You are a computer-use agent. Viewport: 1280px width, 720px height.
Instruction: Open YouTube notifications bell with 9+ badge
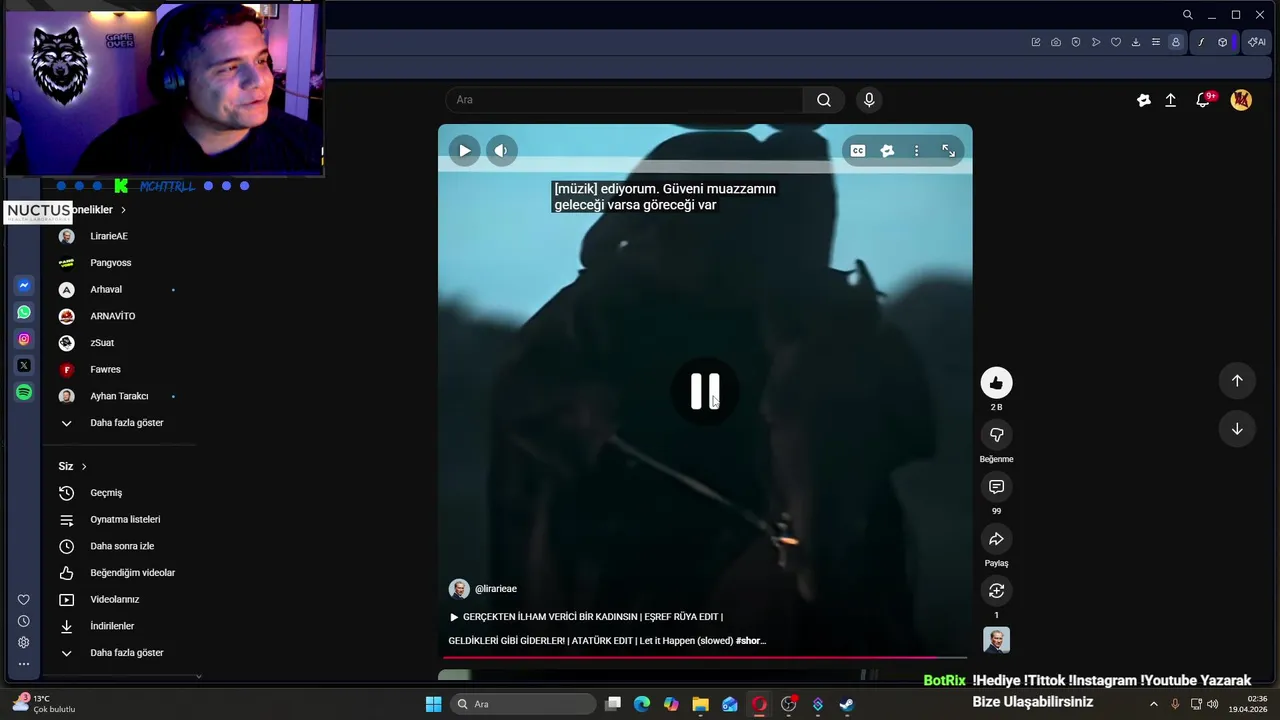pos(1204,100)
